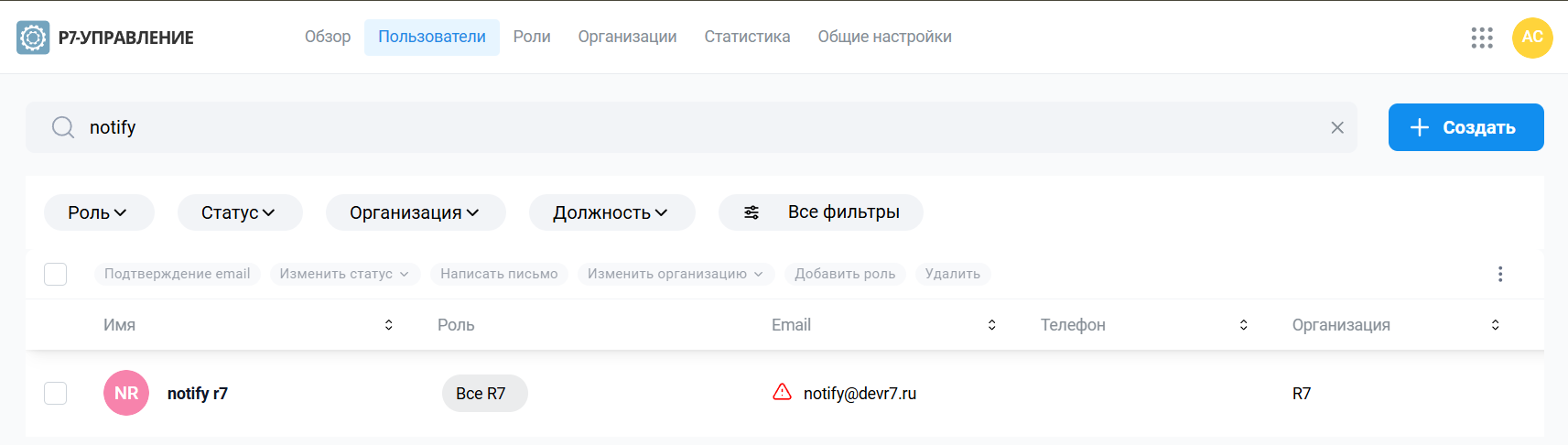This screenshot has height=445, width=1568.
Task: Sort the table by Телефон column arrows
Action: pos(1244,325)
